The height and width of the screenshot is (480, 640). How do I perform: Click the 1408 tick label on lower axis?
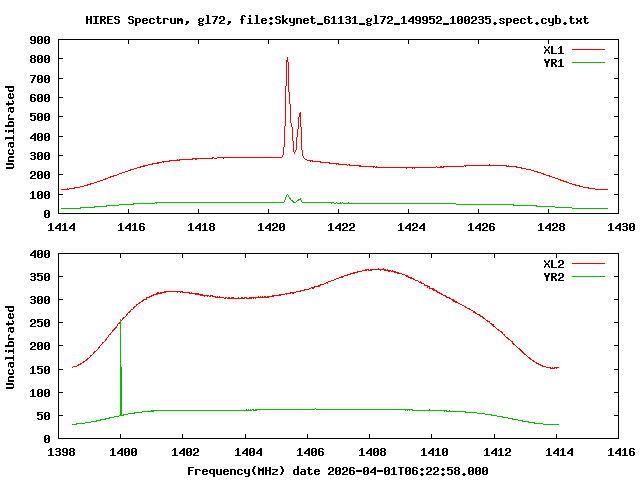point(372,452)
